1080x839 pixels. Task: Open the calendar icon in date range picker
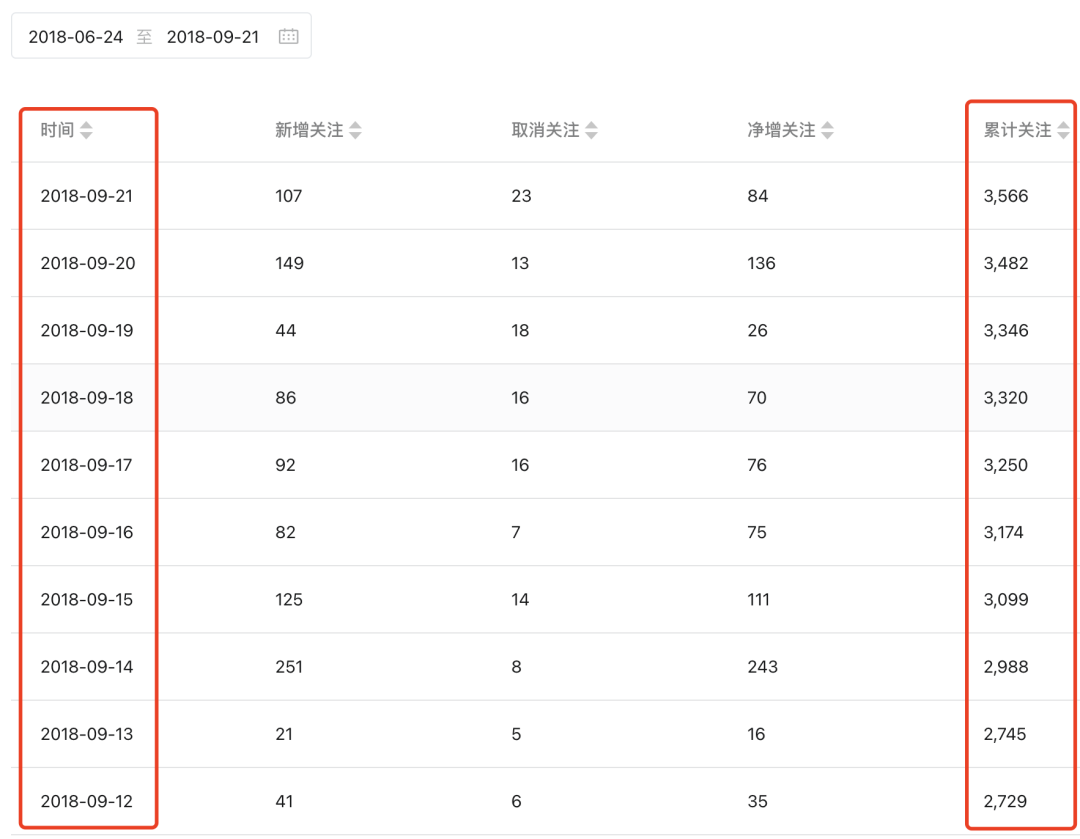(288, 37)
